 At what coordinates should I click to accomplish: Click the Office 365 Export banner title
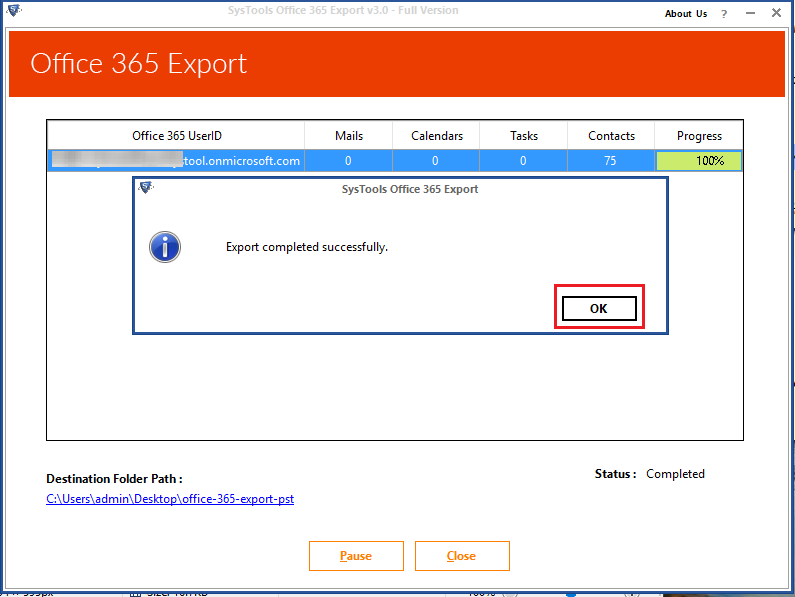click(x=138, y=64)
